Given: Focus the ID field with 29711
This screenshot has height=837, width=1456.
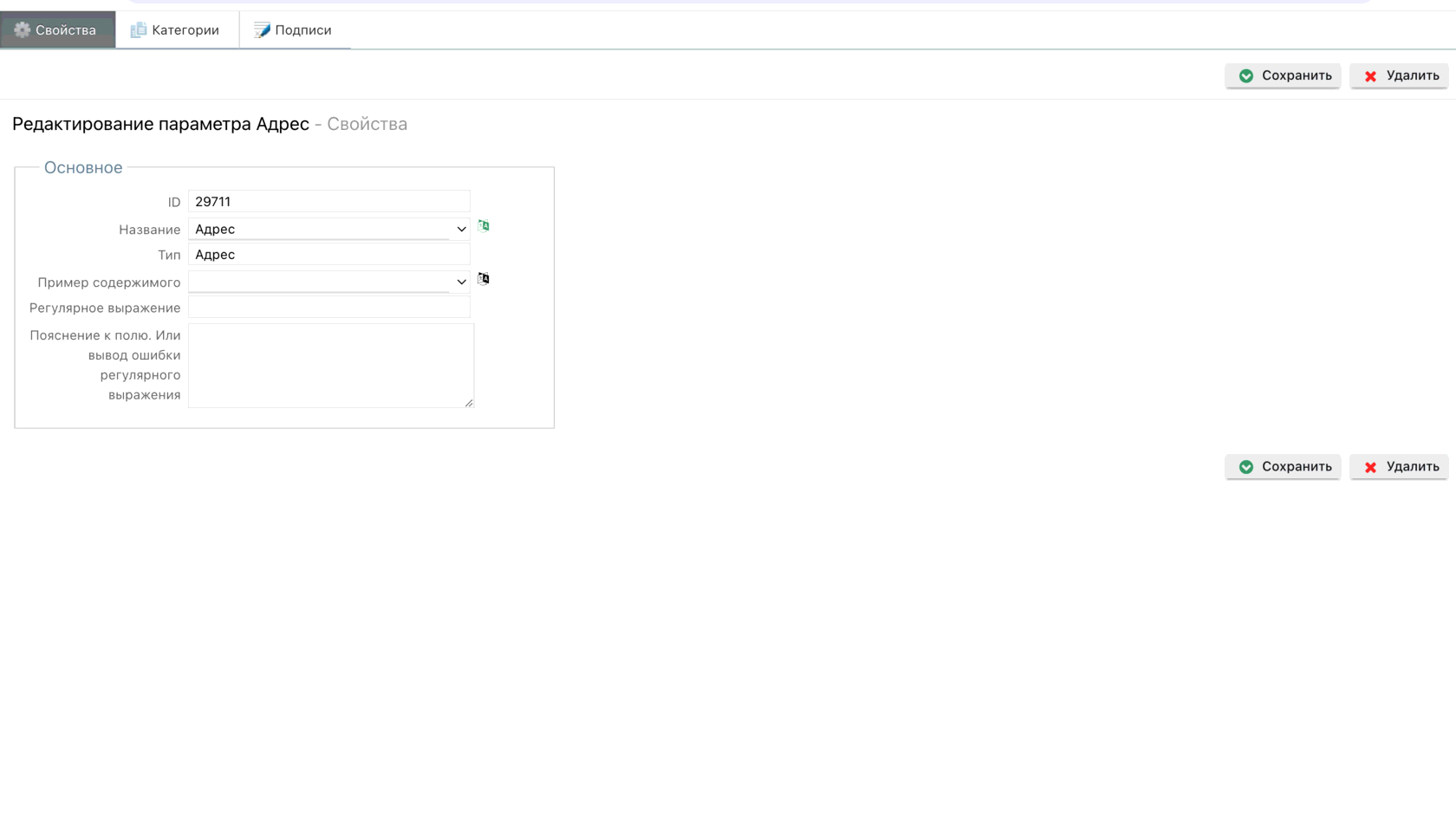Looking at the screenshot, I should [x=329, y=202].
